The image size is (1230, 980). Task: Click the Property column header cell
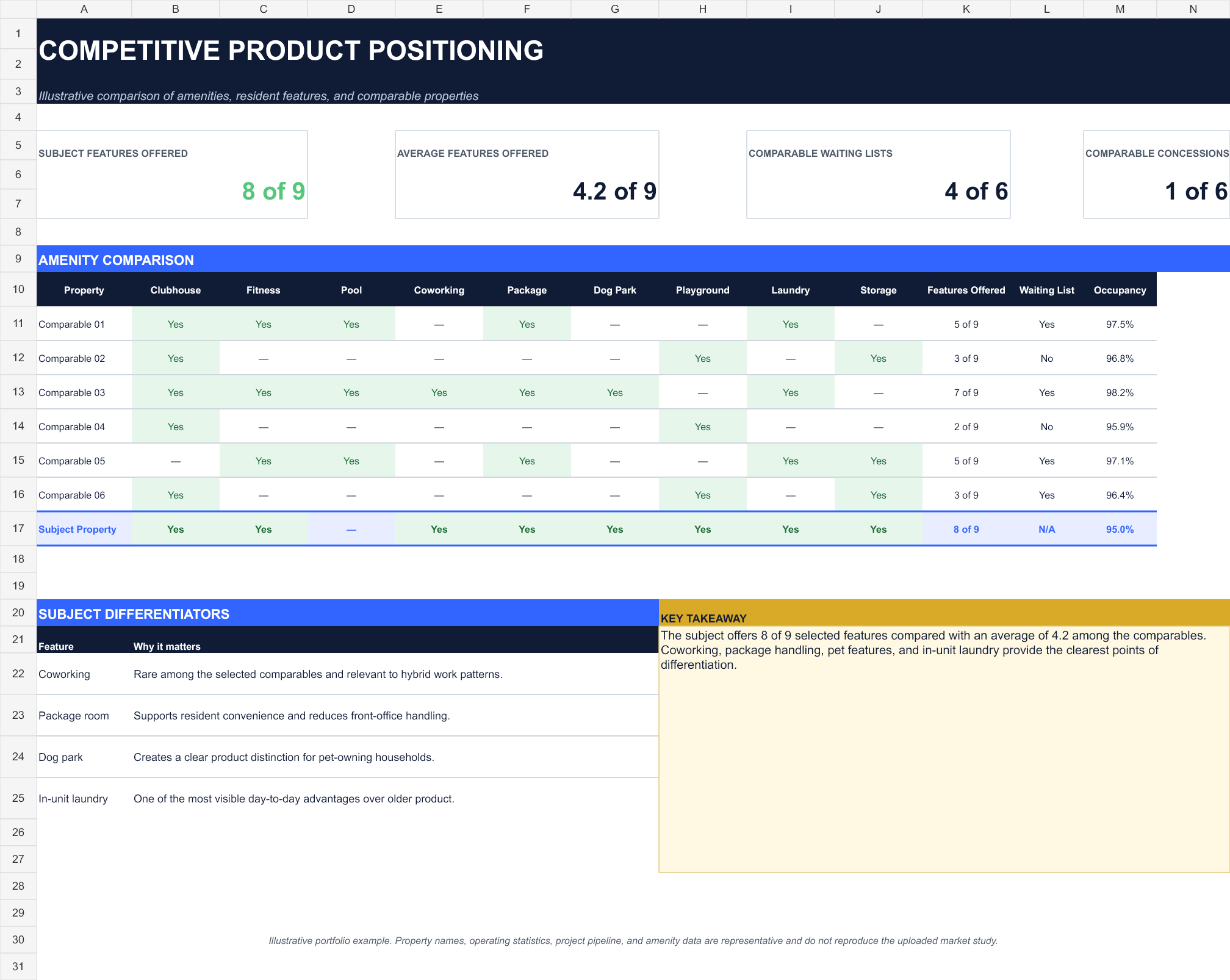[x=84, y=289]
